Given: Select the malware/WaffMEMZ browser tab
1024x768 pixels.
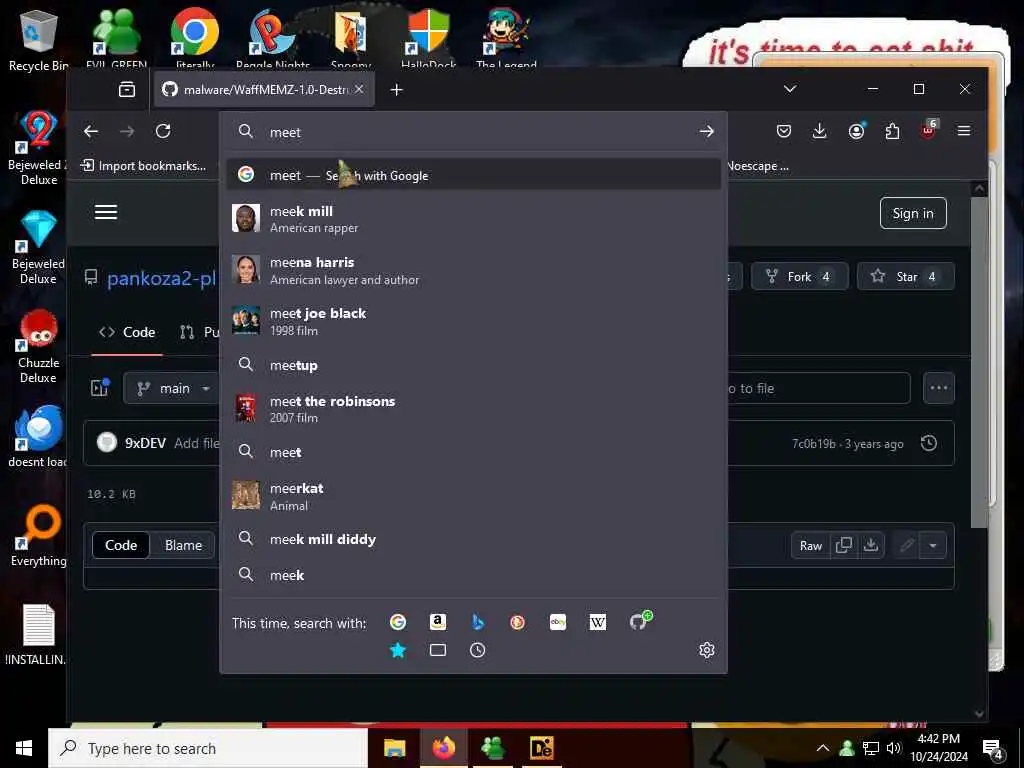Looking at the screenshot, I should coord(264,89).
